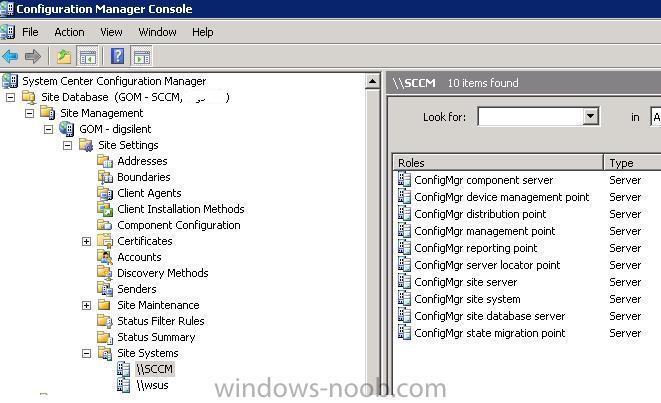Screen dimensions: 661x403
Task: Sort by the Roles column header
Action: tap(498, 163)
